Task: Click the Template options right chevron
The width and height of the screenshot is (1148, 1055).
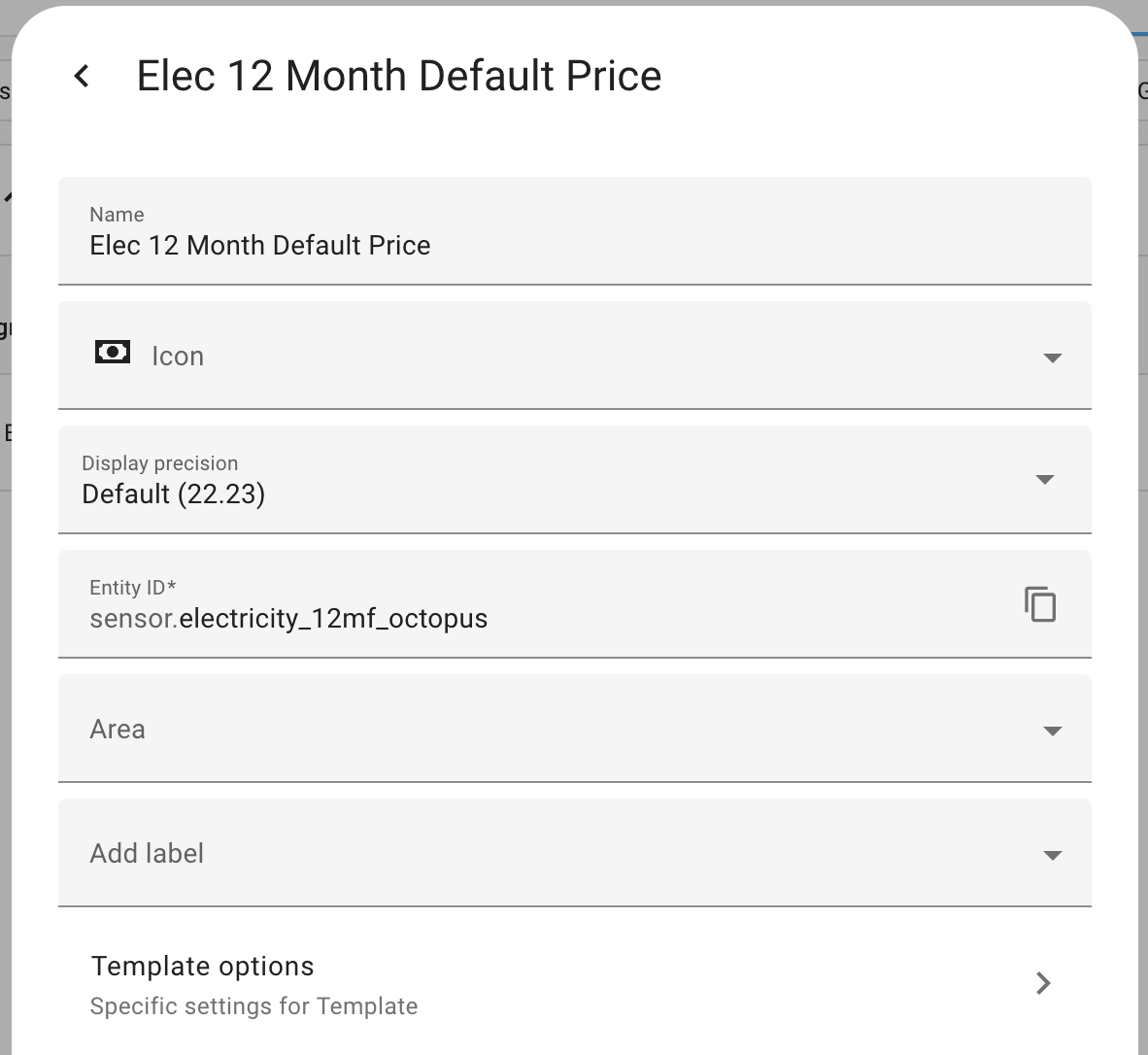Action: [1043, 983]
